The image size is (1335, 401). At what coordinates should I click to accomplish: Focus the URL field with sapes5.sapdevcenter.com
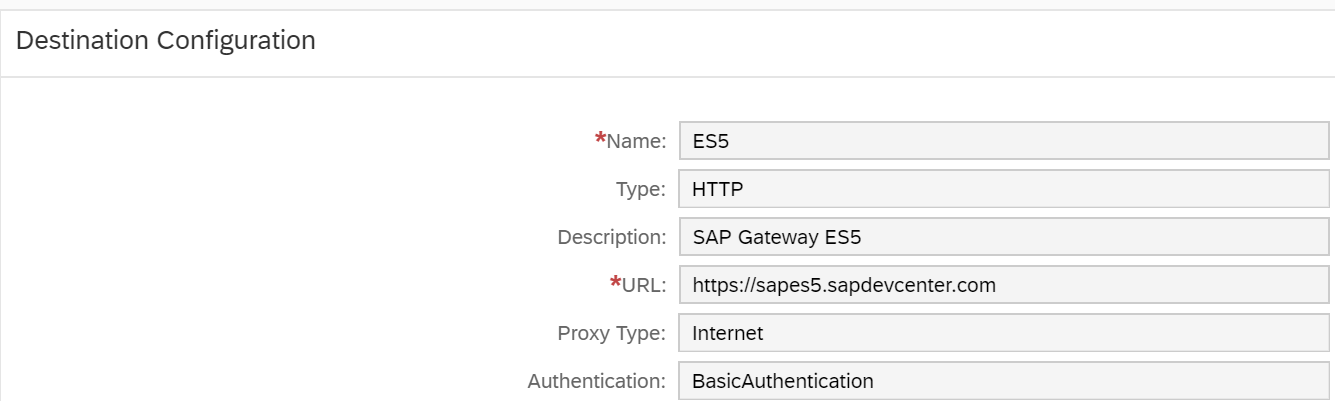[1003, 285]
